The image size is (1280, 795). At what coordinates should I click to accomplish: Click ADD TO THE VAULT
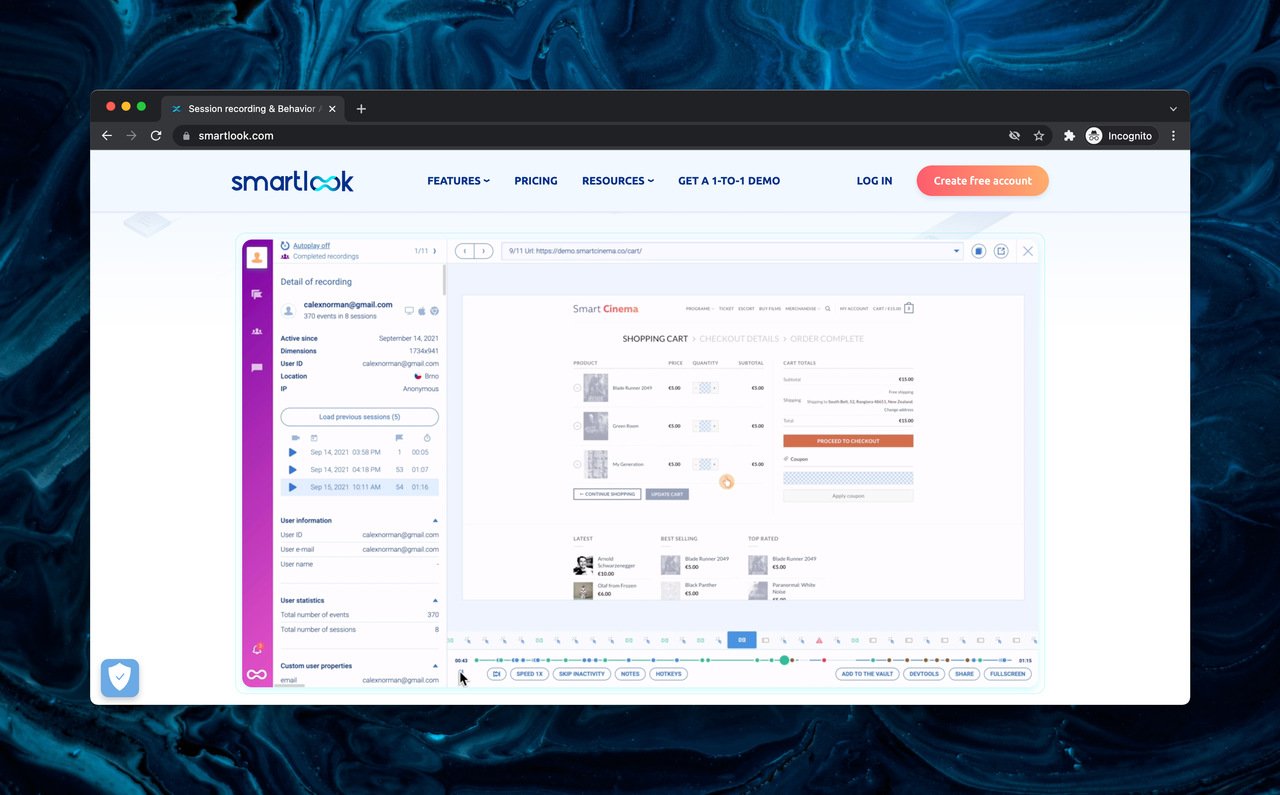[867, 674]
